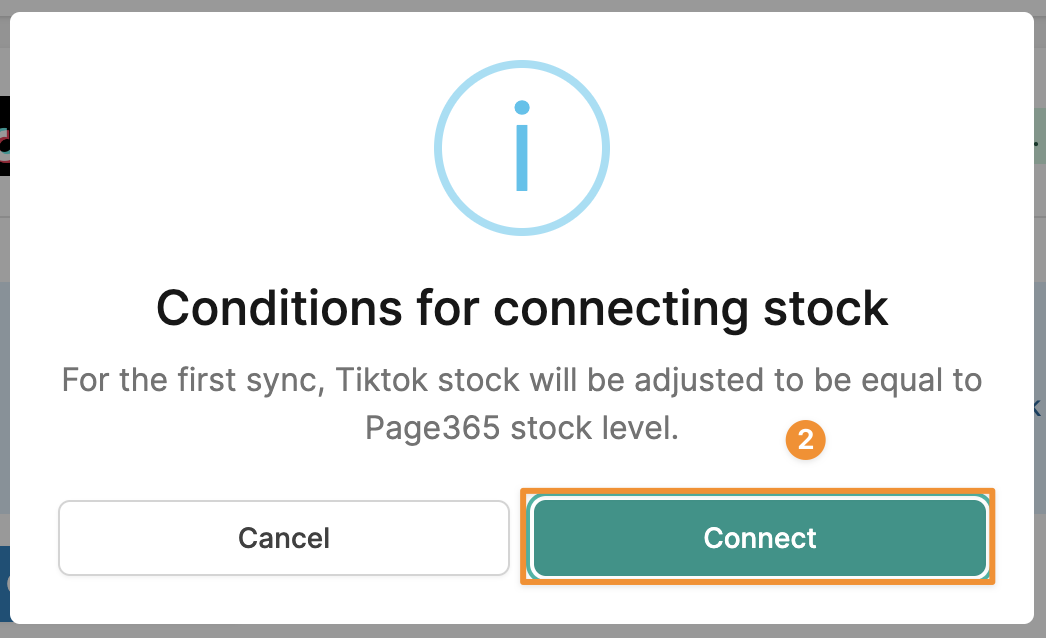
Task: Click the green element at top right edge
Action: [x=1039, y=137]
